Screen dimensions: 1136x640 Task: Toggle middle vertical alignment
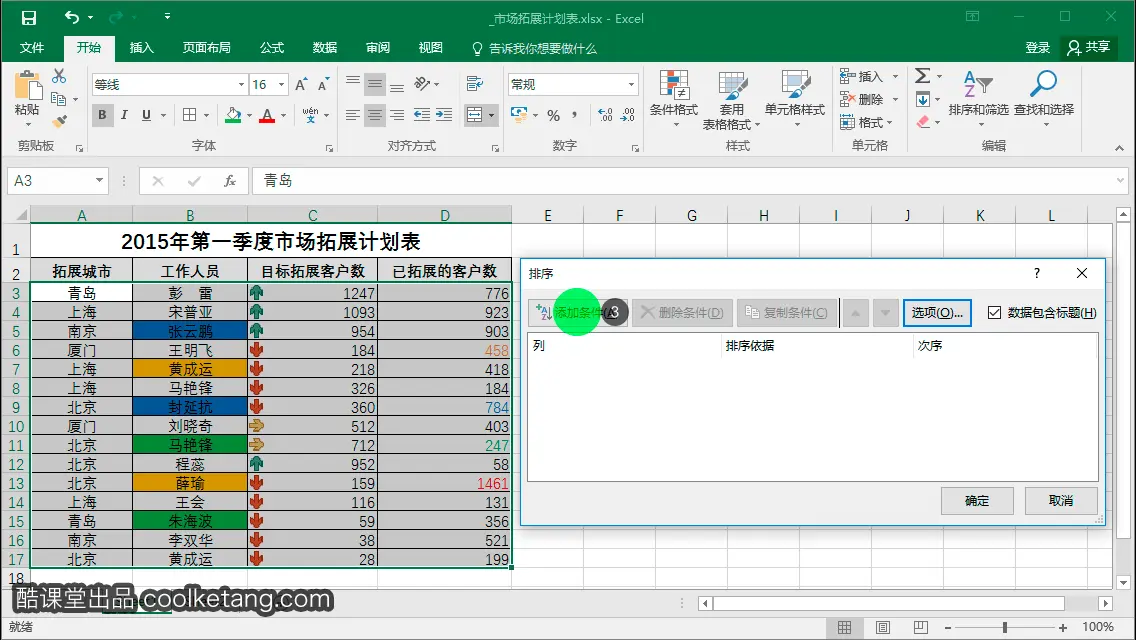point(375,85)
